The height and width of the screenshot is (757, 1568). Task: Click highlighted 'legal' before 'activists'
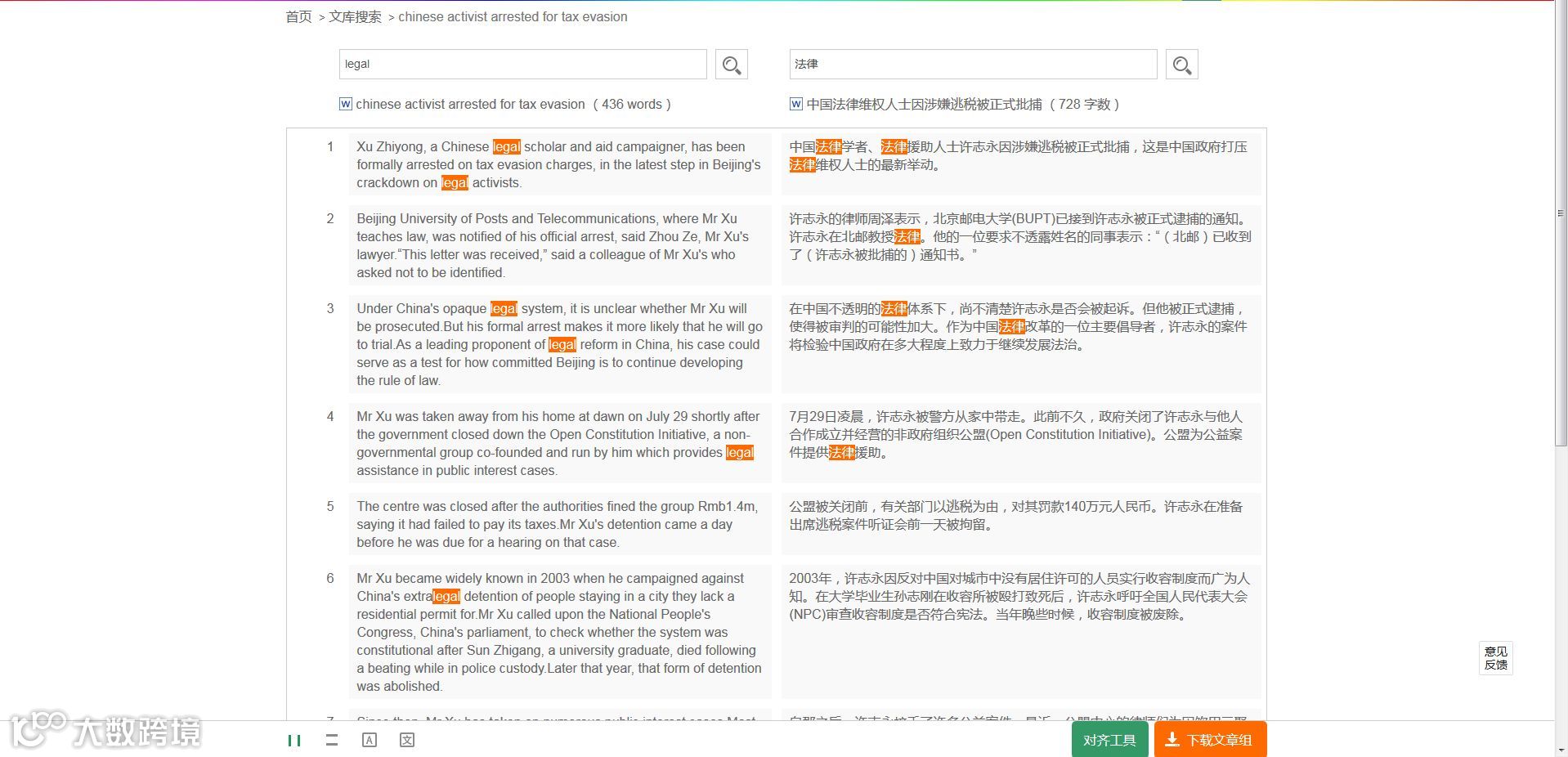click(x=455, y=183)
